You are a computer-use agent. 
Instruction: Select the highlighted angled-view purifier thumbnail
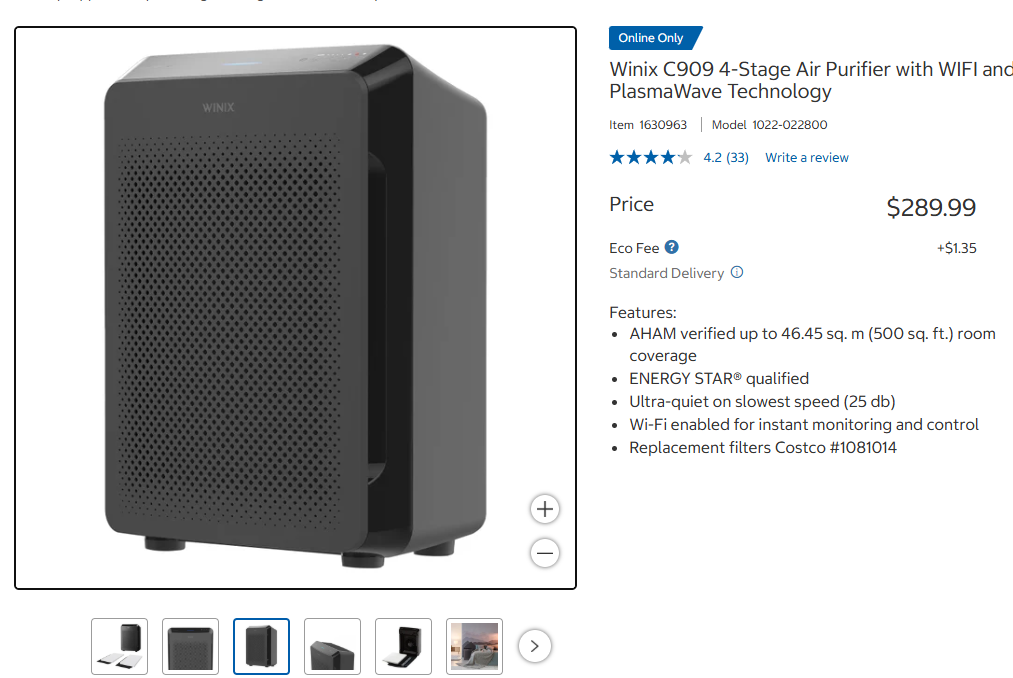[x=262, y=646]
